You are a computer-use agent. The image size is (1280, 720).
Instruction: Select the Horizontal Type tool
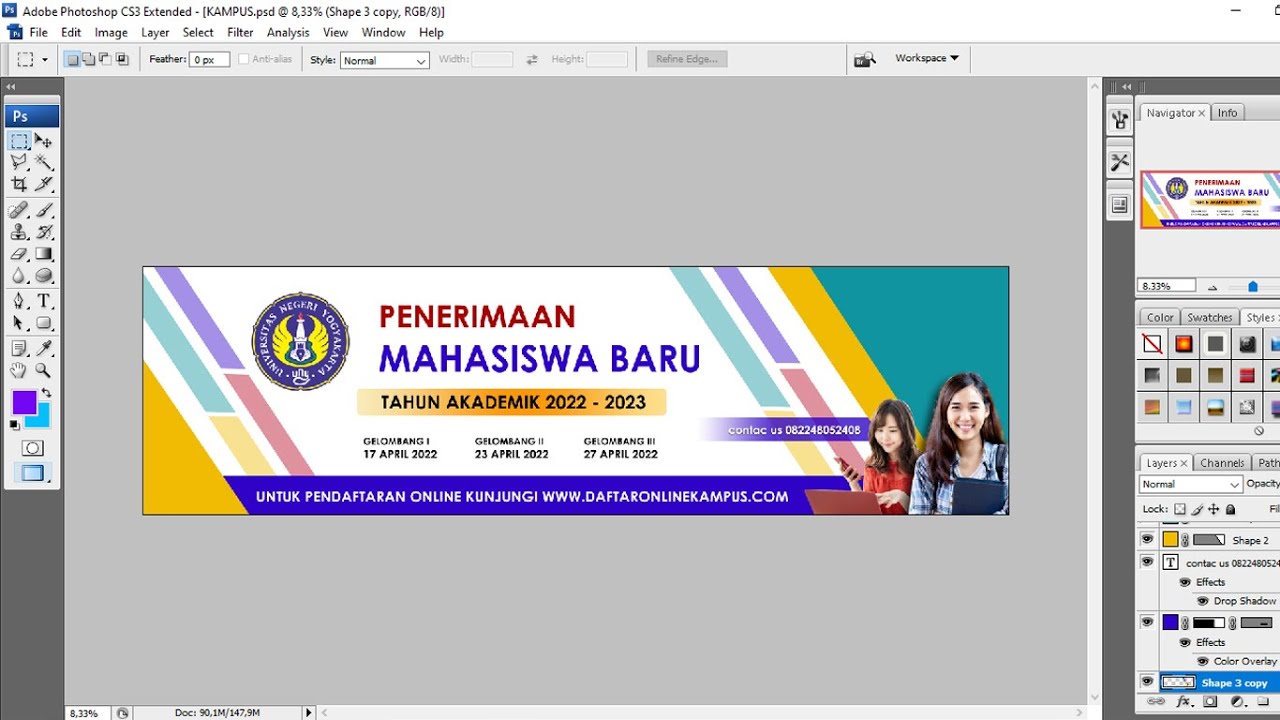pyautogui.click(x=44, y=301)
